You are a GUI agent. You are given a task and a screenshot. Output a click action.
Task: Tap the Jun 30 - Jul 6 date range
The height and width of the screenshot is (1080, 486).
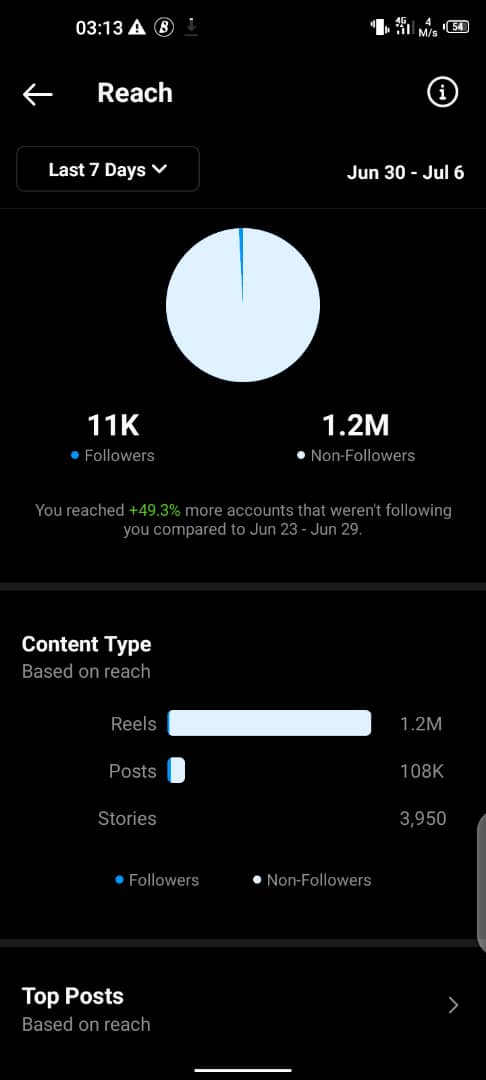point(405,172)
